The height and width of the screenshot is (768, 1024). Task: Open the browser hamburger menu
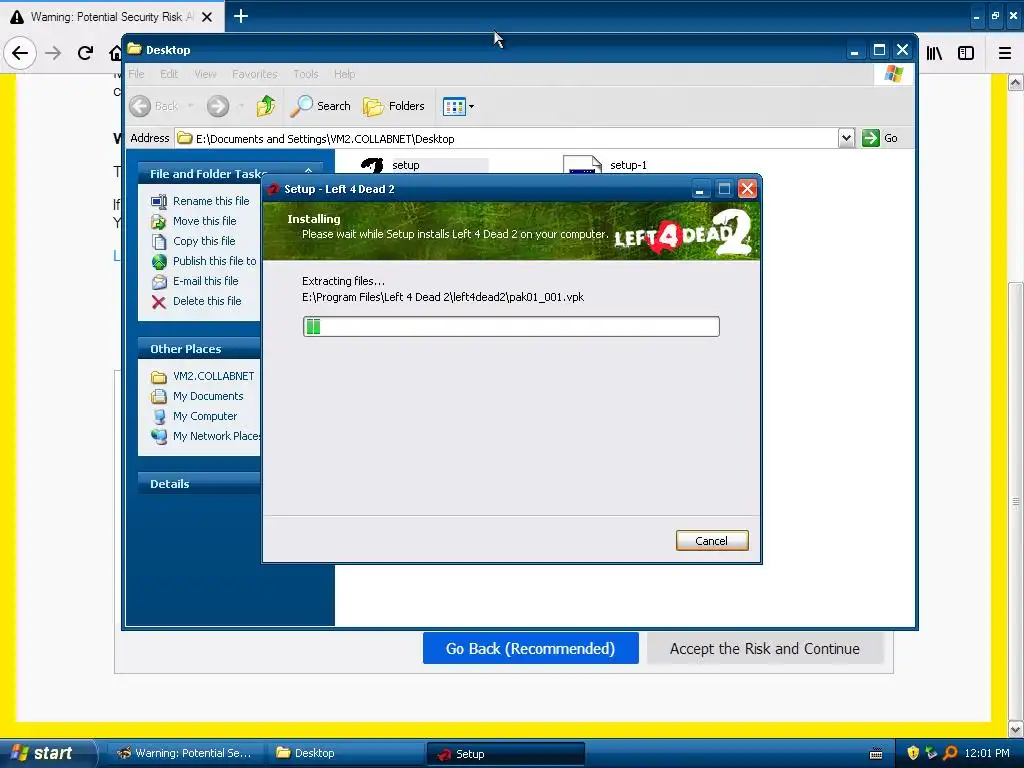1005,53
